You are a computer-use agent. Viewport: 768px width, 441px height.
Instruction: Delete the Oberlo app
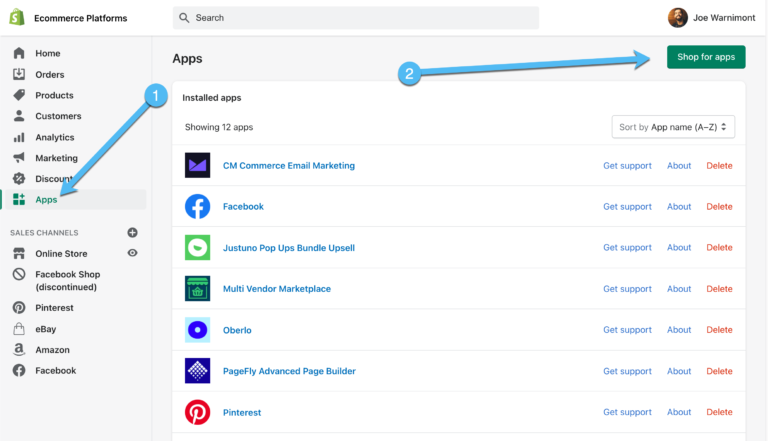[719, 330]
